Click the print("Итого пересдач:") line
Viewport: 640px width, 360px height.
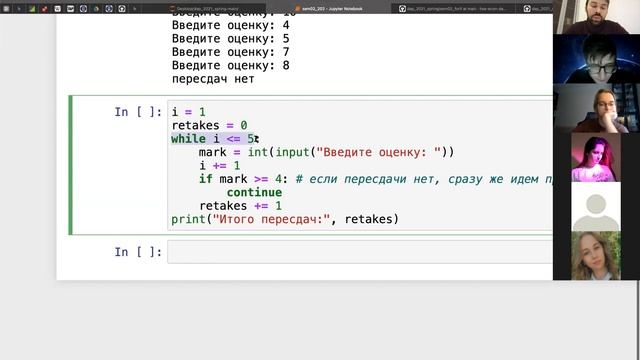[x=285, y=219]
